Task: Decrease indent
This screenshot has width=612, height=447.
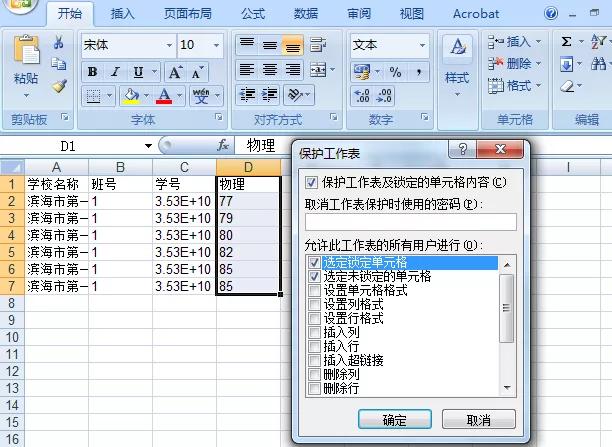Action: (x=247, y=94)
